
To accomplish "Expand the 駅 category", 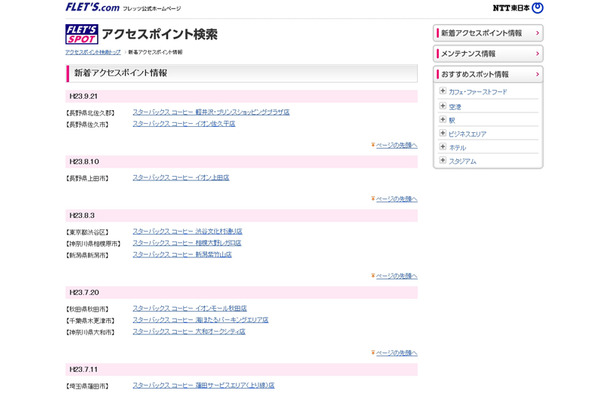I will pyautogui.click(x=442, y=119).
